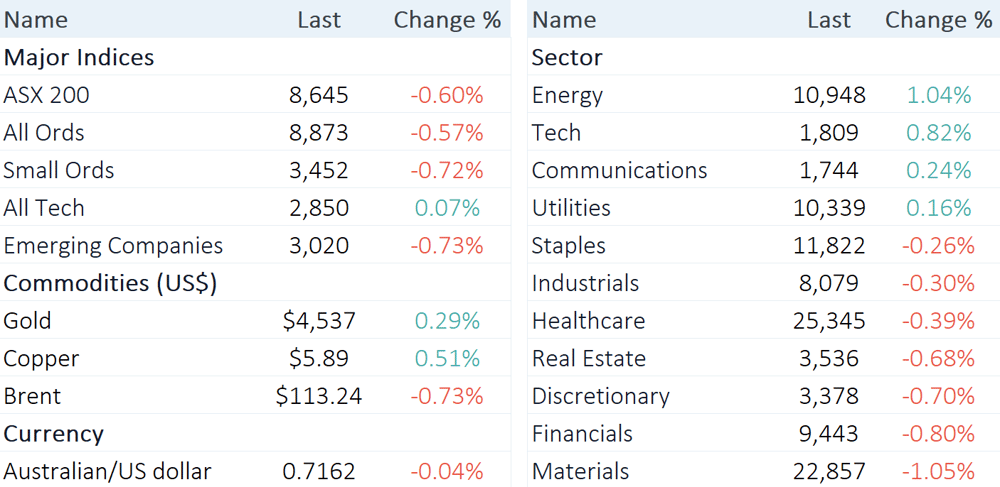This screenshot has width=1000, height=487.
Task: Click the left table's Change % header
Action: pos(447,20)
